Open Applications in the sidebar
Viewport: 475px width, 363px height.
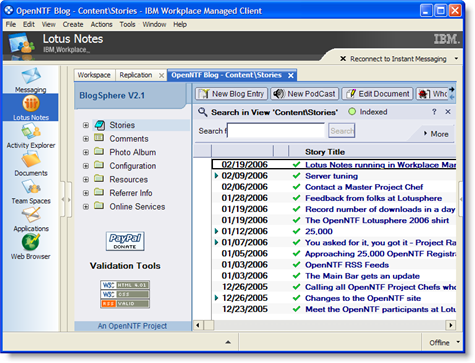tap(31, 219)
